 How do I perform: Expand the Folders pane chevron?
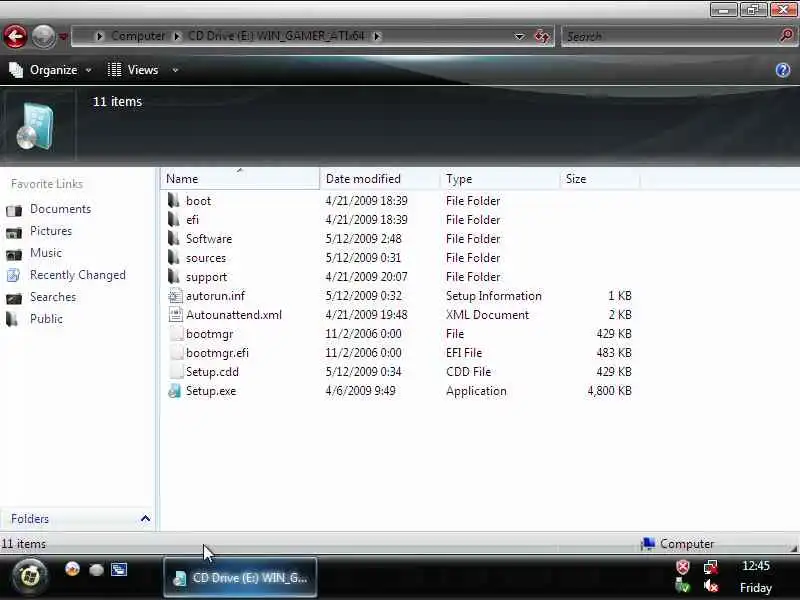(x=145, y=519)
